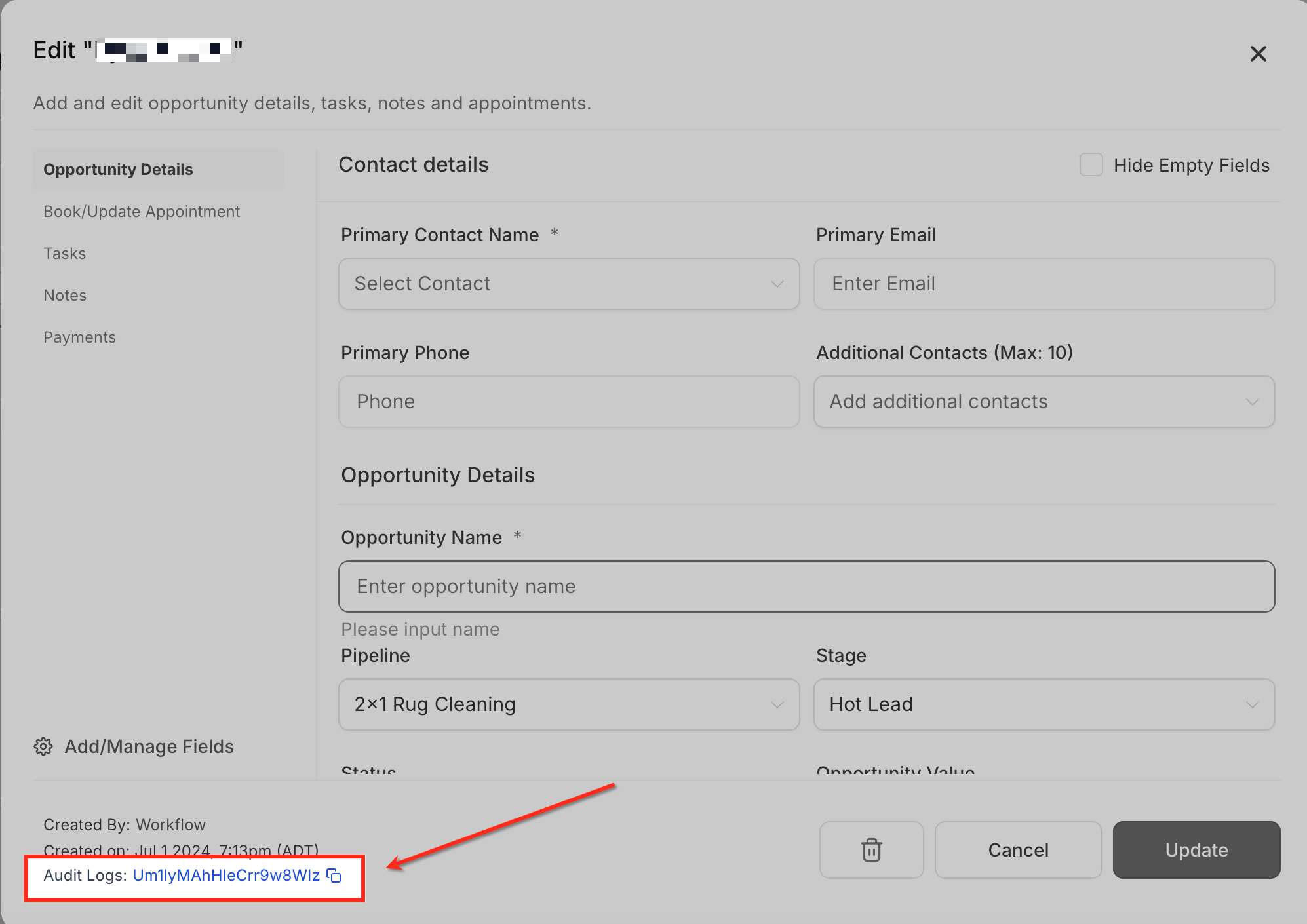Go to the Notes section
Screen dimensions: 1307x924
[x=65, y=296]
